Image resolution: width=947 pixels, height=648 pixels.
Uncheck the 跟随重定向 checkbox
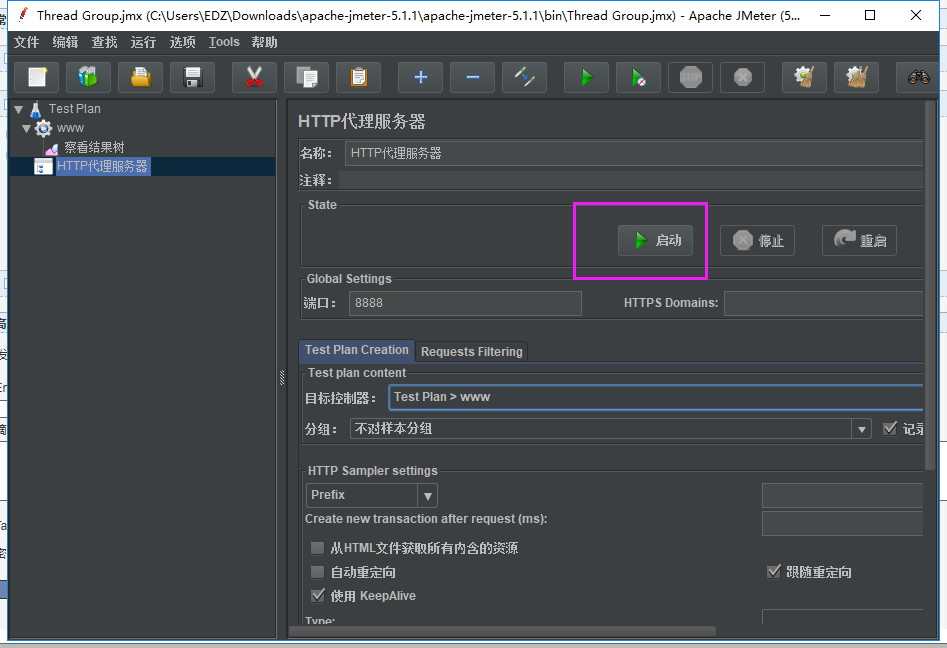click(773, 572)
